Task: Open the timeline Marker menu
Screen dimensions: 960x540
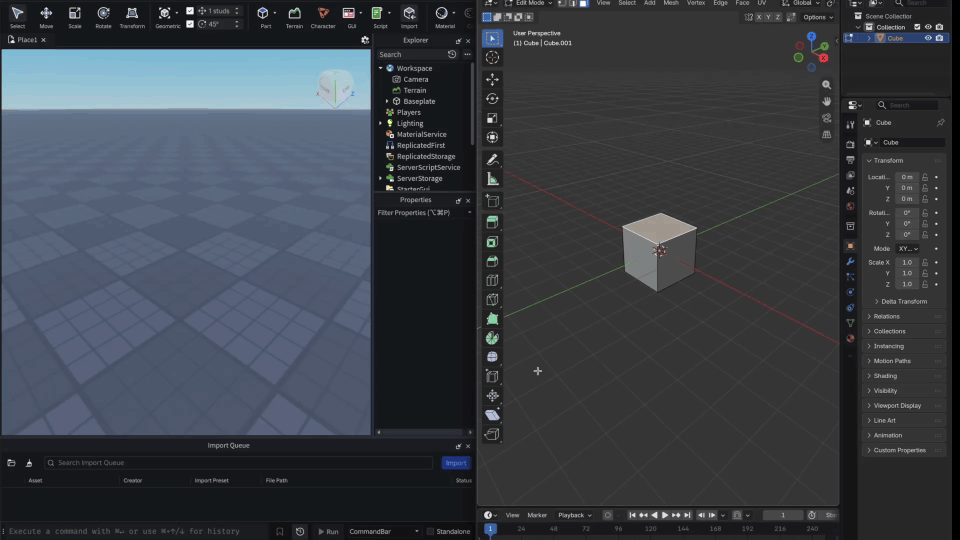Action: click(537, 515)
